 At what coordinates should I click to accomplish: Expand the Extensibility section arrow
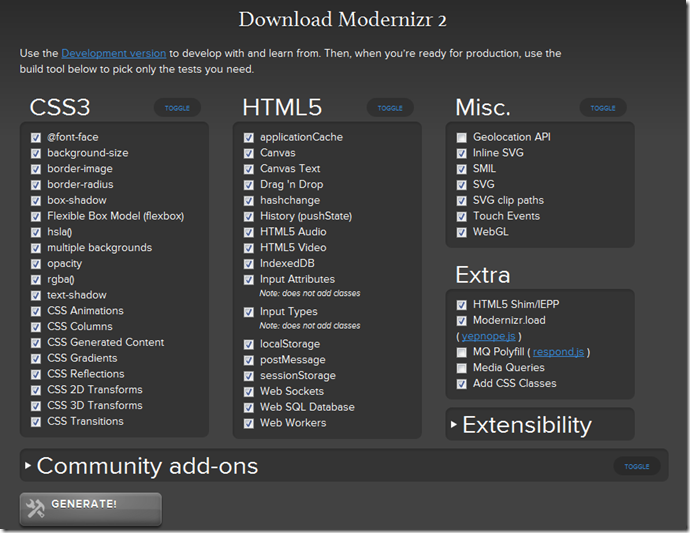click(x=454, y=425)
